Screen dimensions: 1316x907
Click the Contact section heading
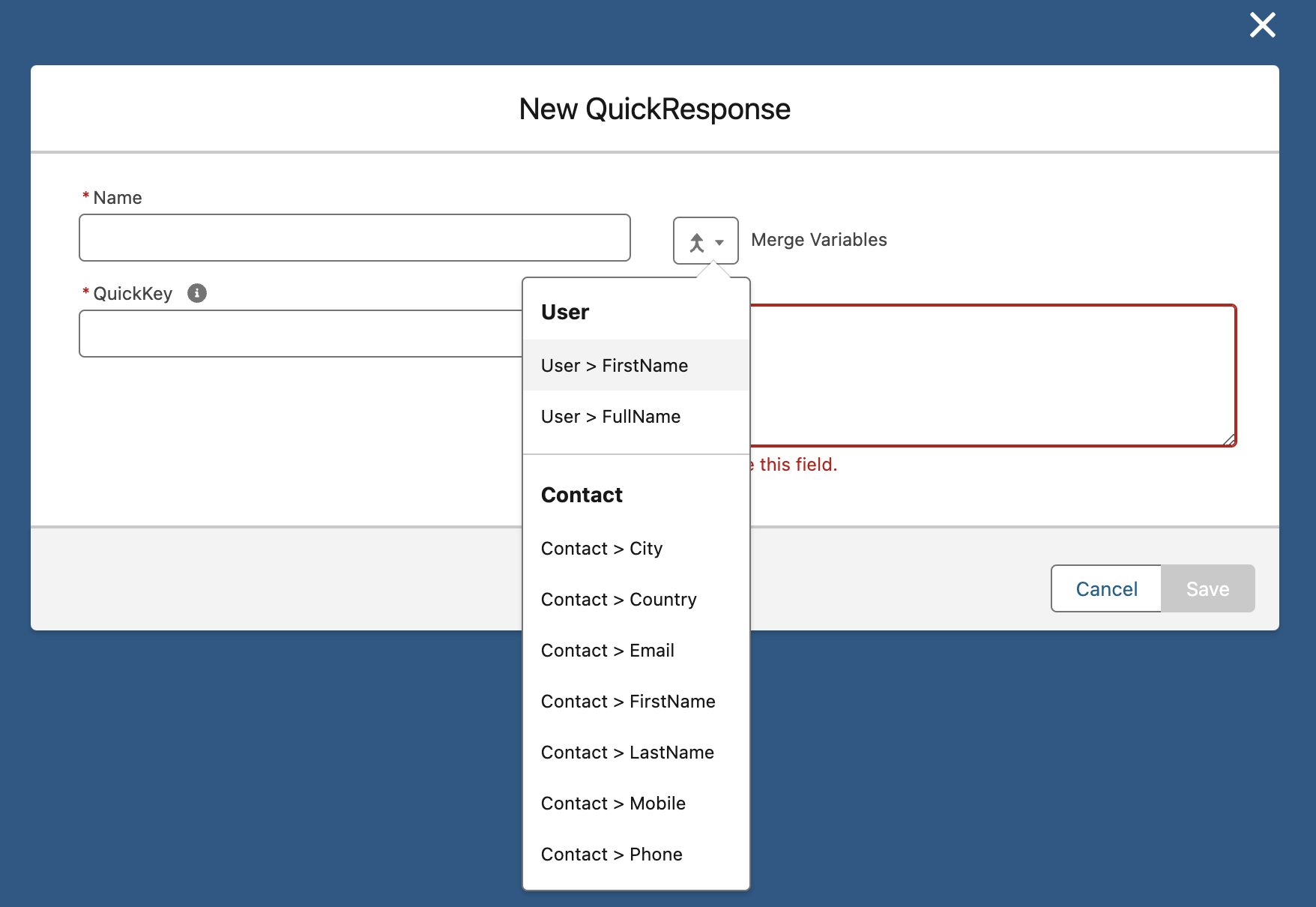click(582, 495)
